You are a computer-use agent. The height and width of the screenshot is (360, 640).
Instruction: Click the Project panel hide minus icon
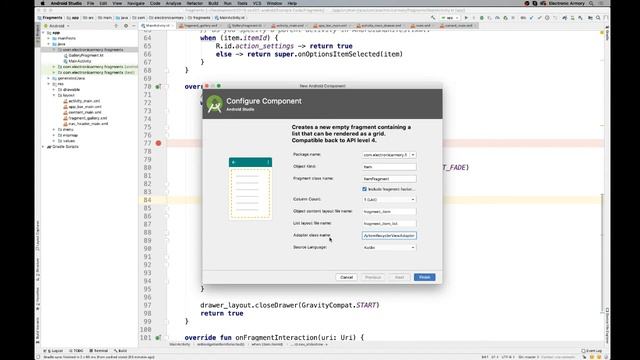point(133,26)
